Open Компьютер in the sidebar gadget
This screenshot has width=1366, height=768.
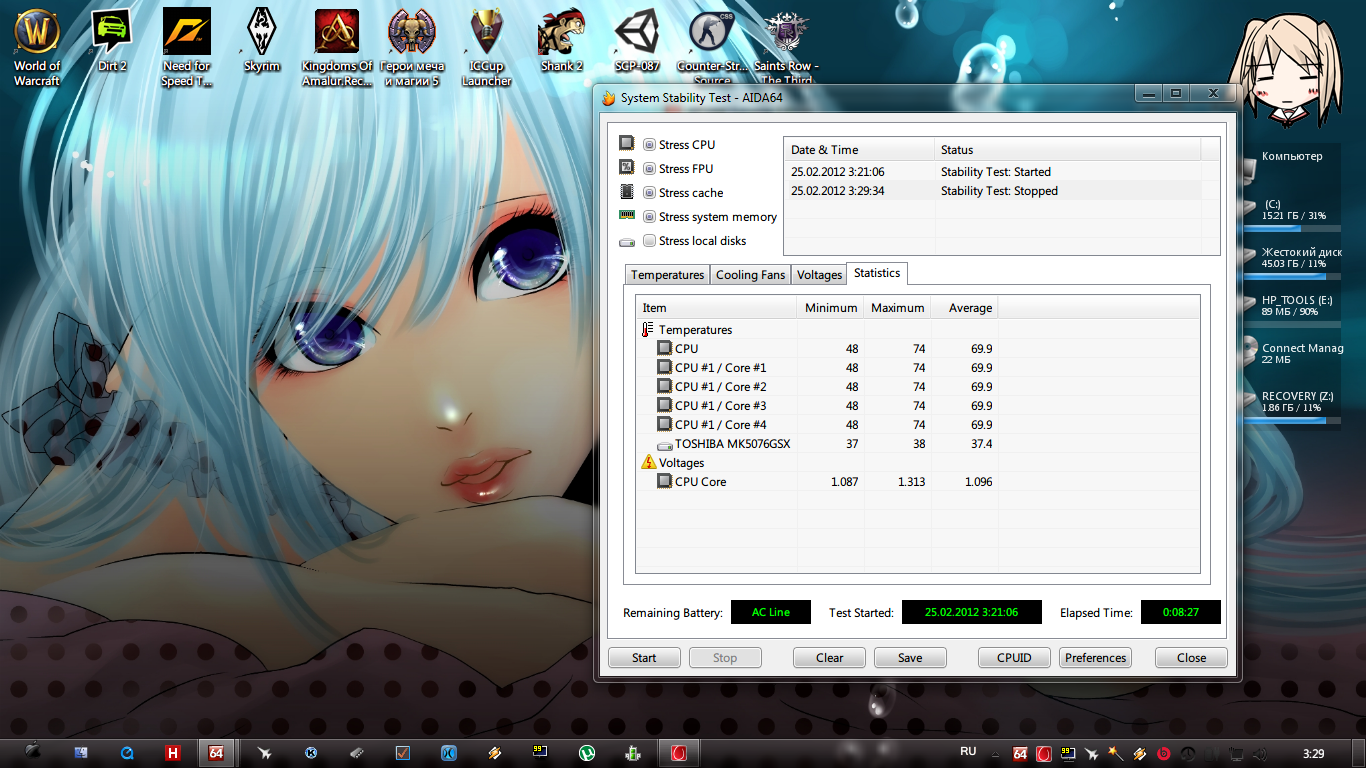[1290, 156]
